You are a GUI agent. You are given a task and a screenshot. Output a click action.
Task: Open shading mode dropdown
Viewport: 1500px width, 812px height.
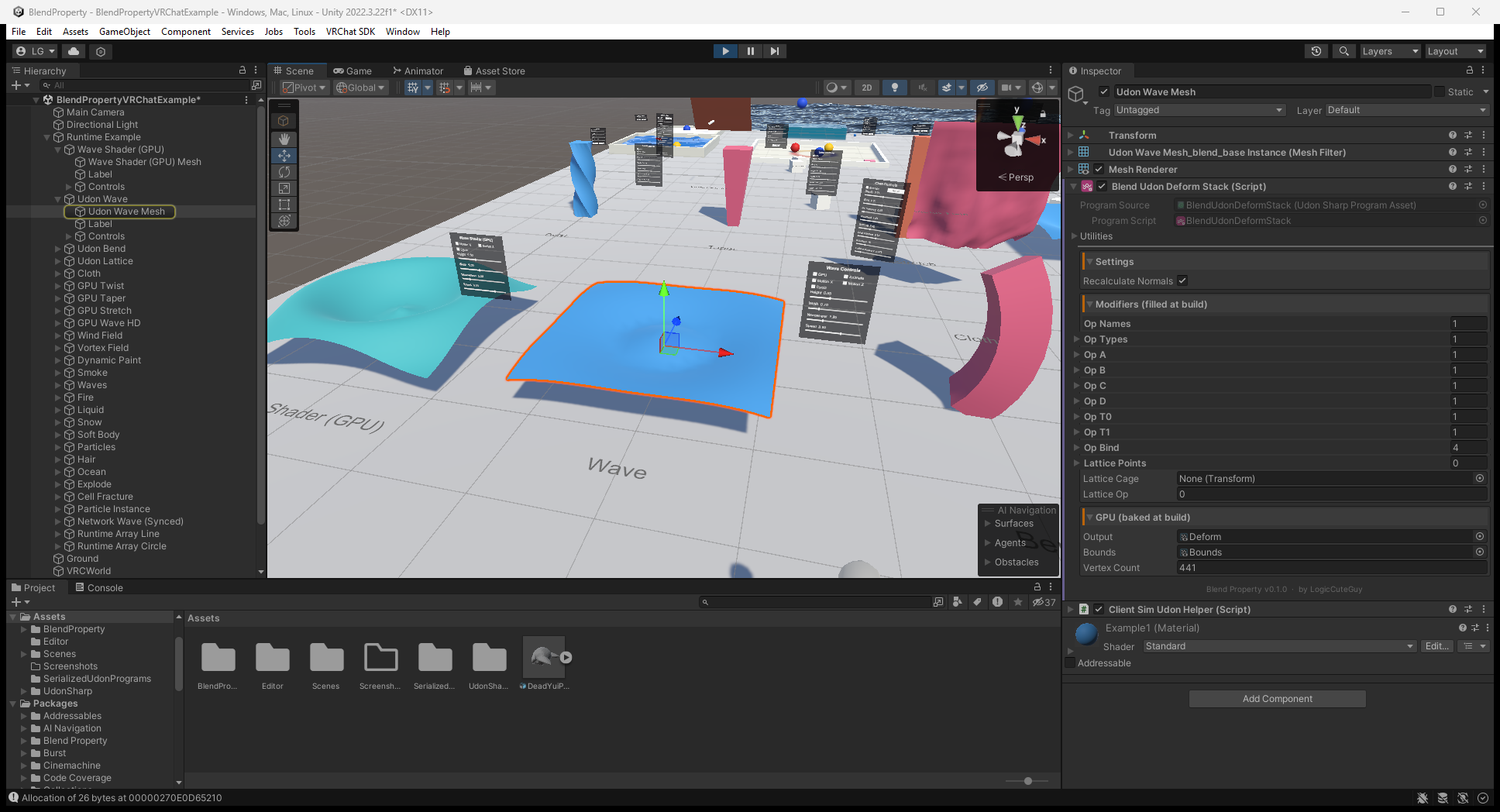click(x=836, y=88)
